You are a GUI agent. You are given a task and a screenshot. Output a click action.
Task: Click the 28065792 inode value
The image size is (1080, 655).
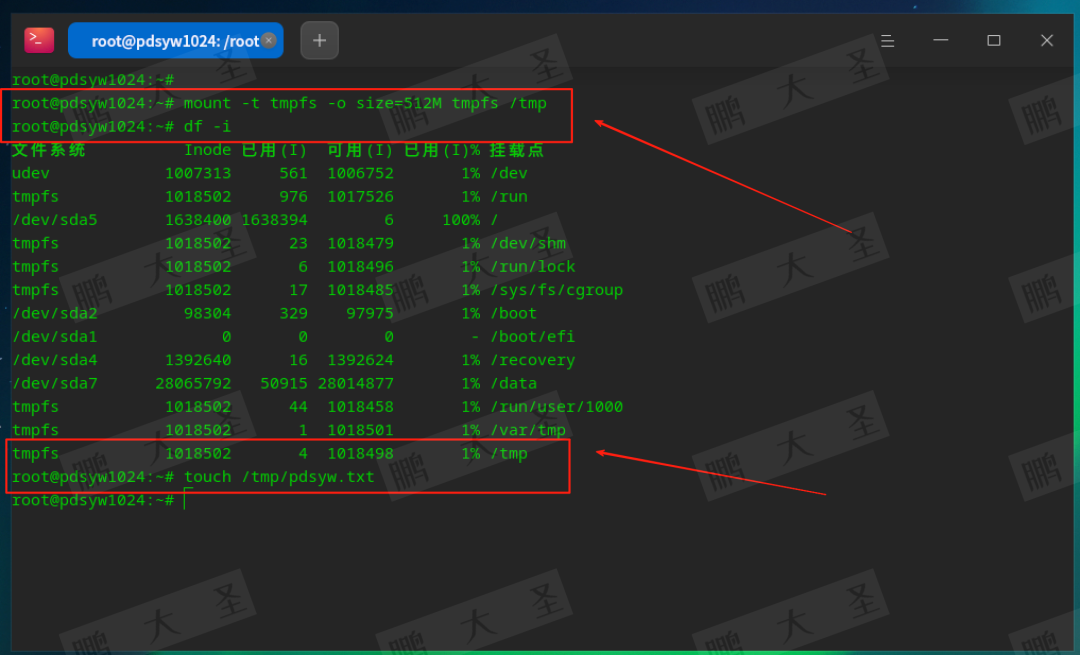193,384
